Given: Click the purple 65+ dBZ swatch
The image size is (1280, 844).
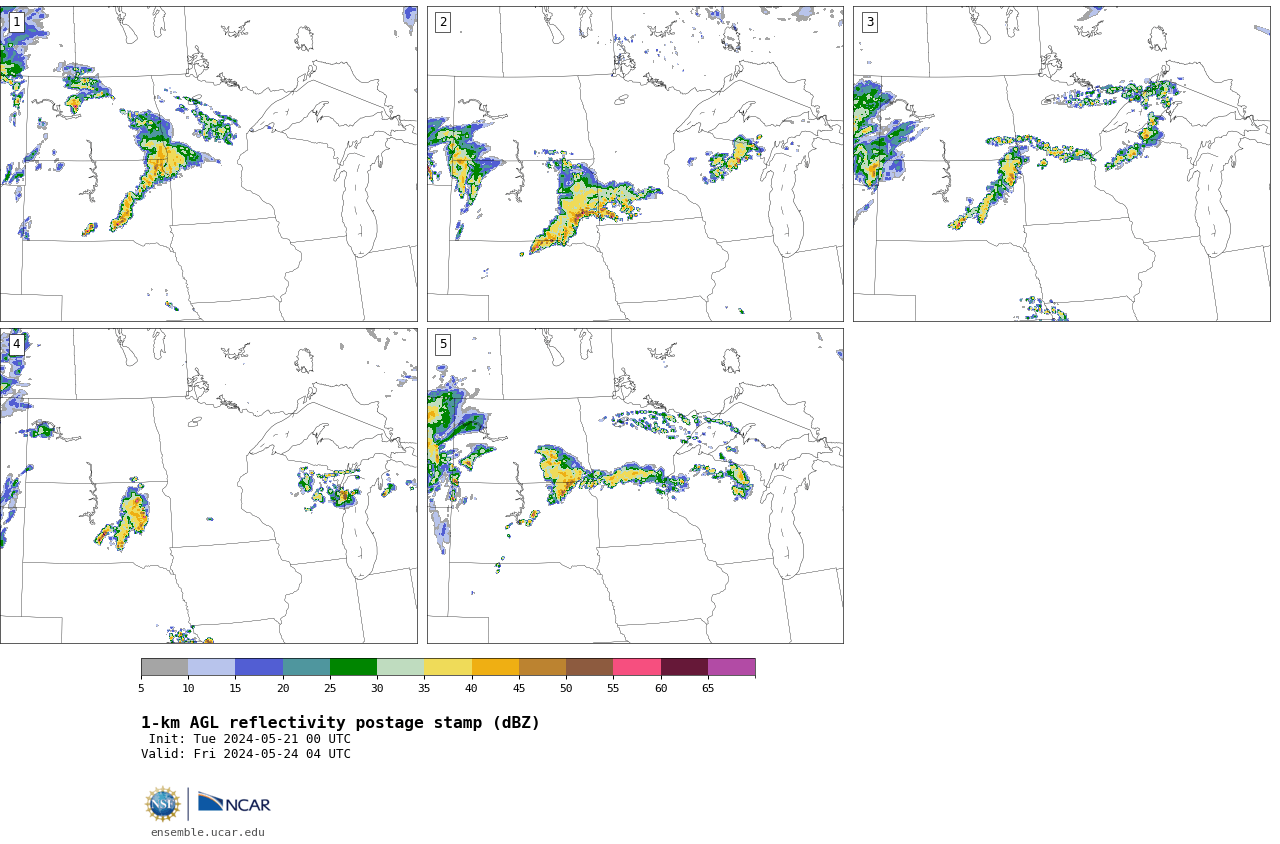Looking at the screenshot, I should pyautogui.click(x=731, y=667).
